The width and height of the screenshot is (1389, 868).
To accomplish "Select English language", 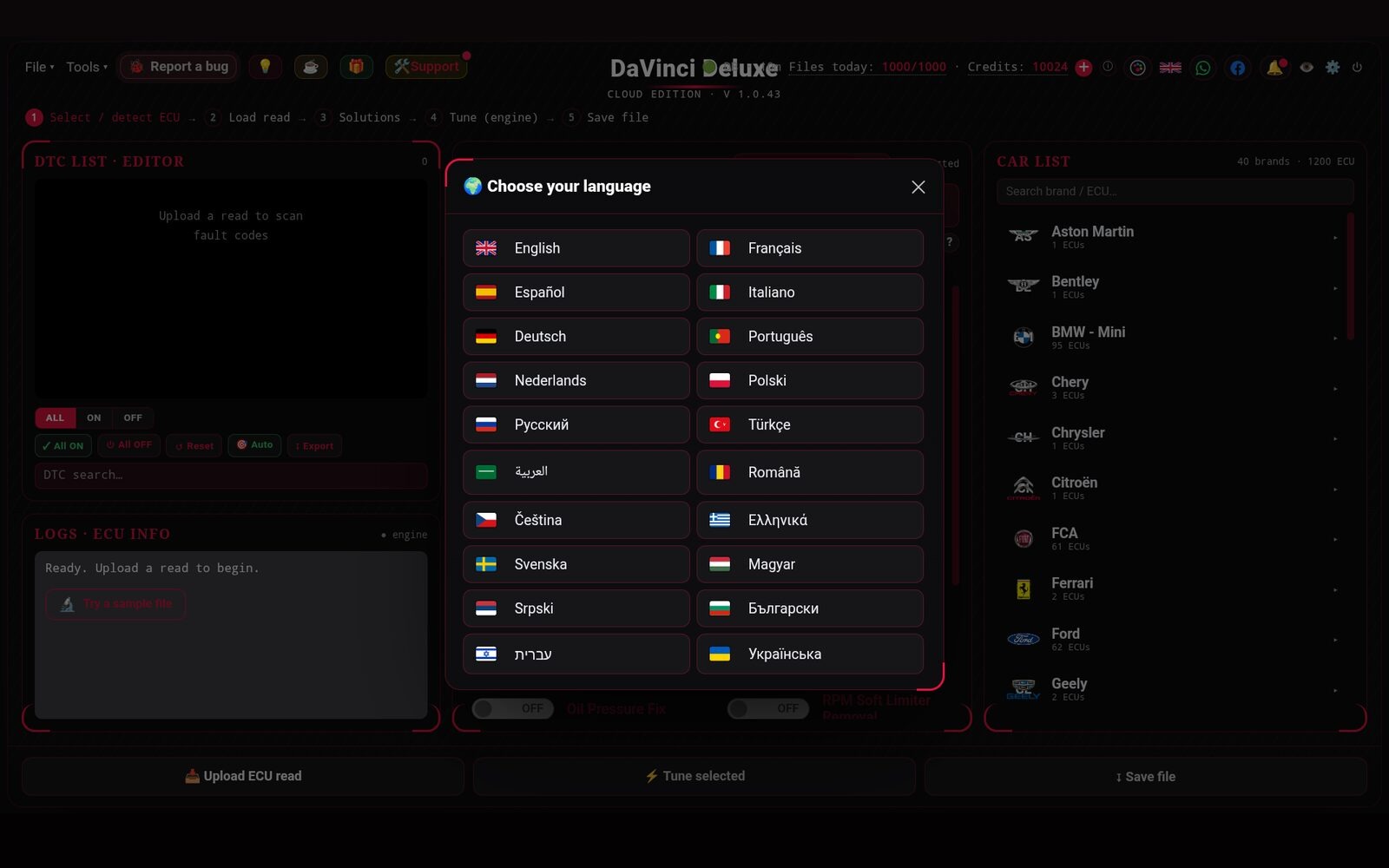I will click(x=576, y=248).
